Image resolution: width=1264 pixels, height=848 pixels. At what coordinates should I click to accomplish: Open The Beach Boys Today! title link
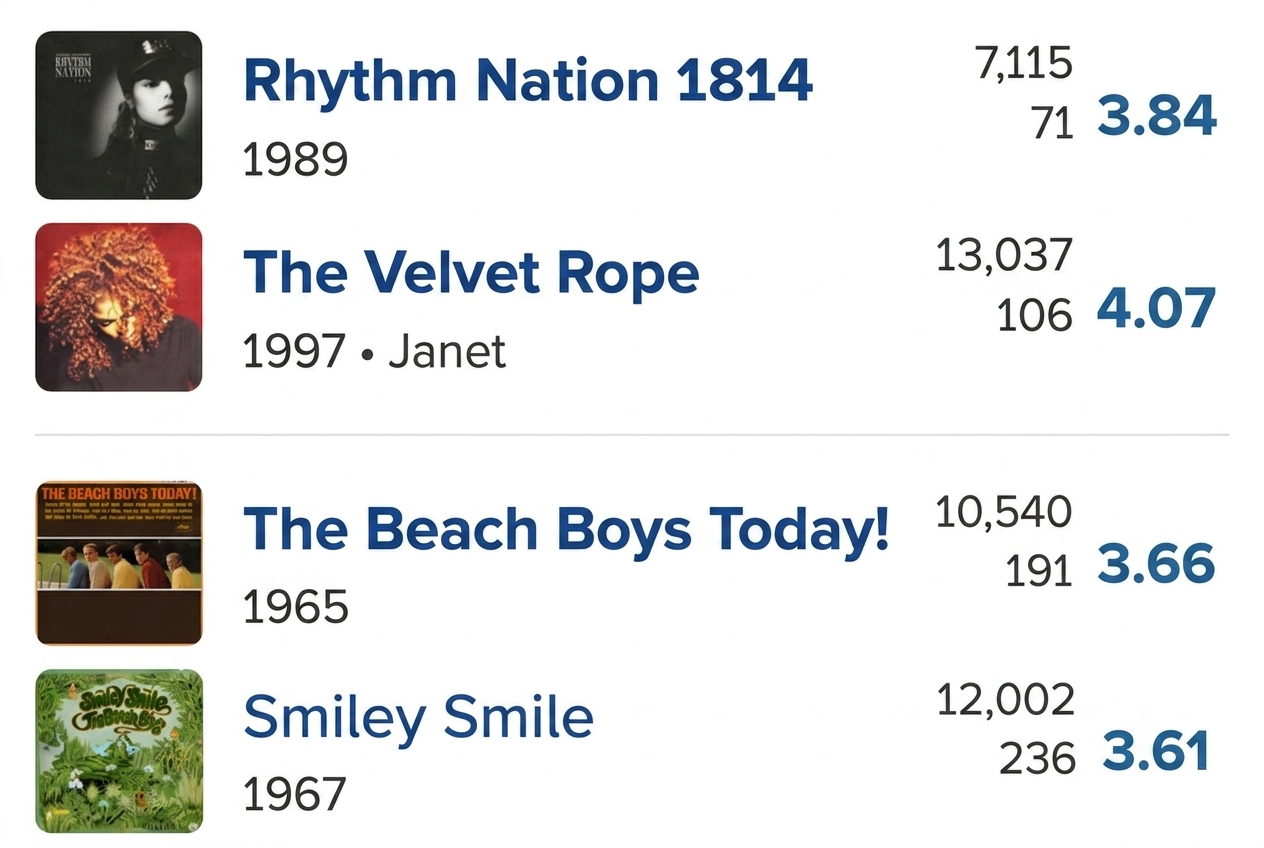point(566,528)
